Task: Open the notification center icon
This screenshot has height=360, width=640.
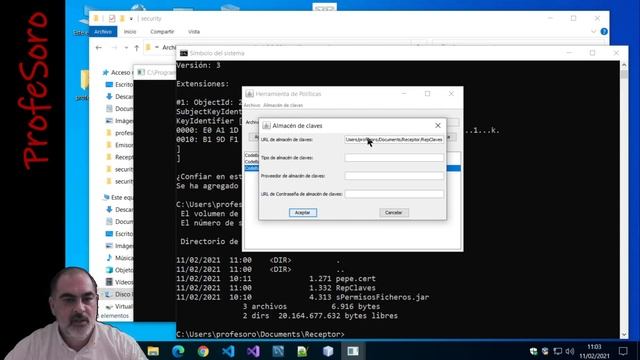Action: (623, 351)
